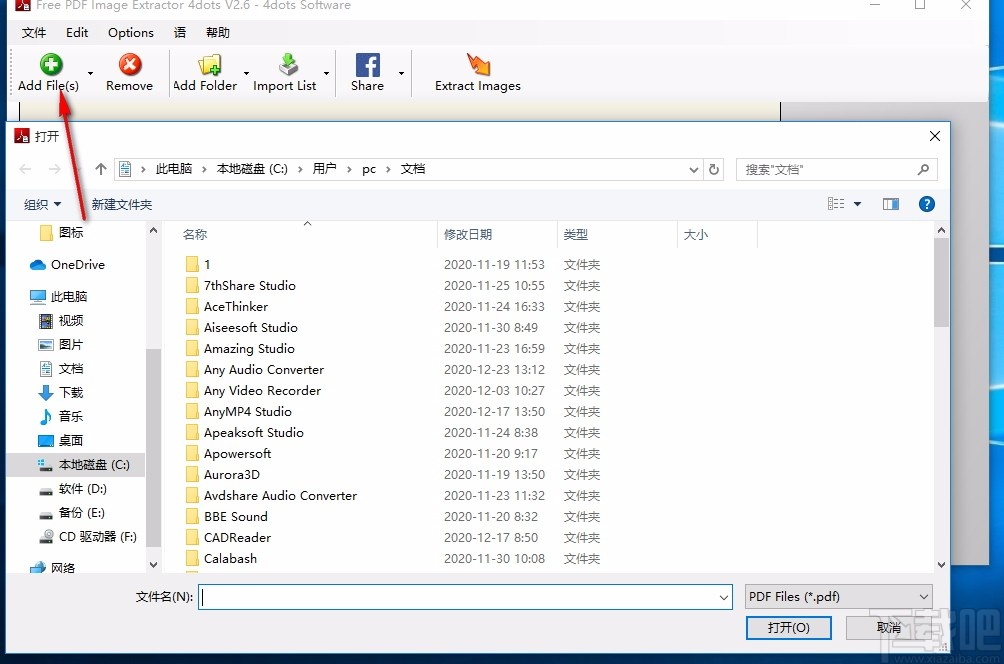Click the refresh icon in the address bar

(713, 169)
